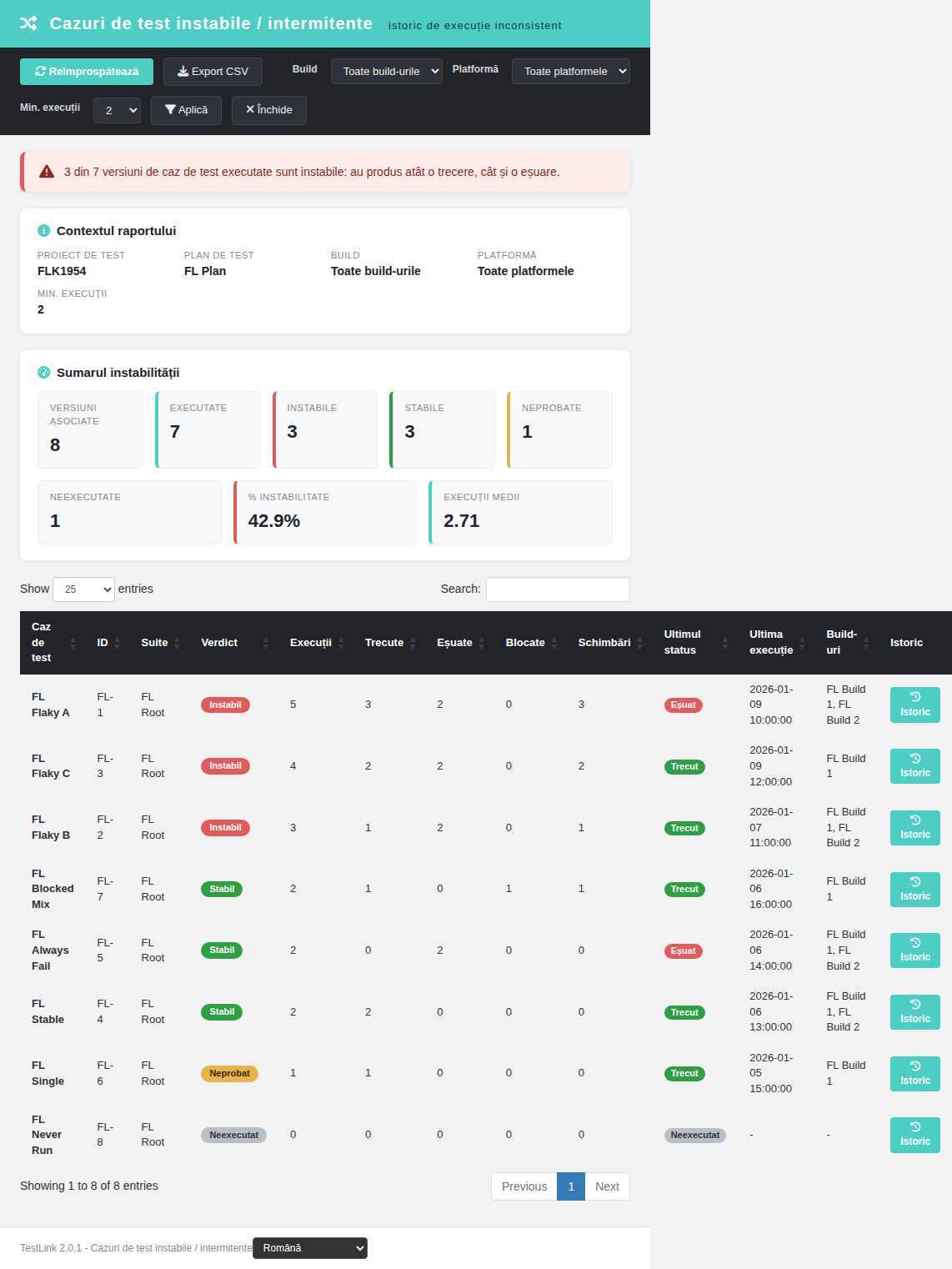Focus the Search input field

click(x=558, y=589)
